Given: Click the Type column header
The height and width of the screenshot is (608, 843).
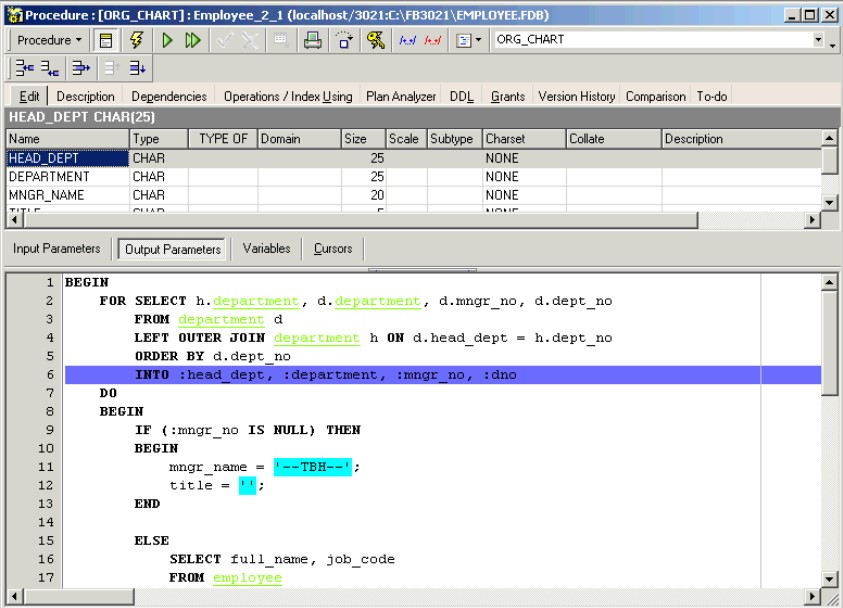Looking at the screenshot, I should coord(159,139).
